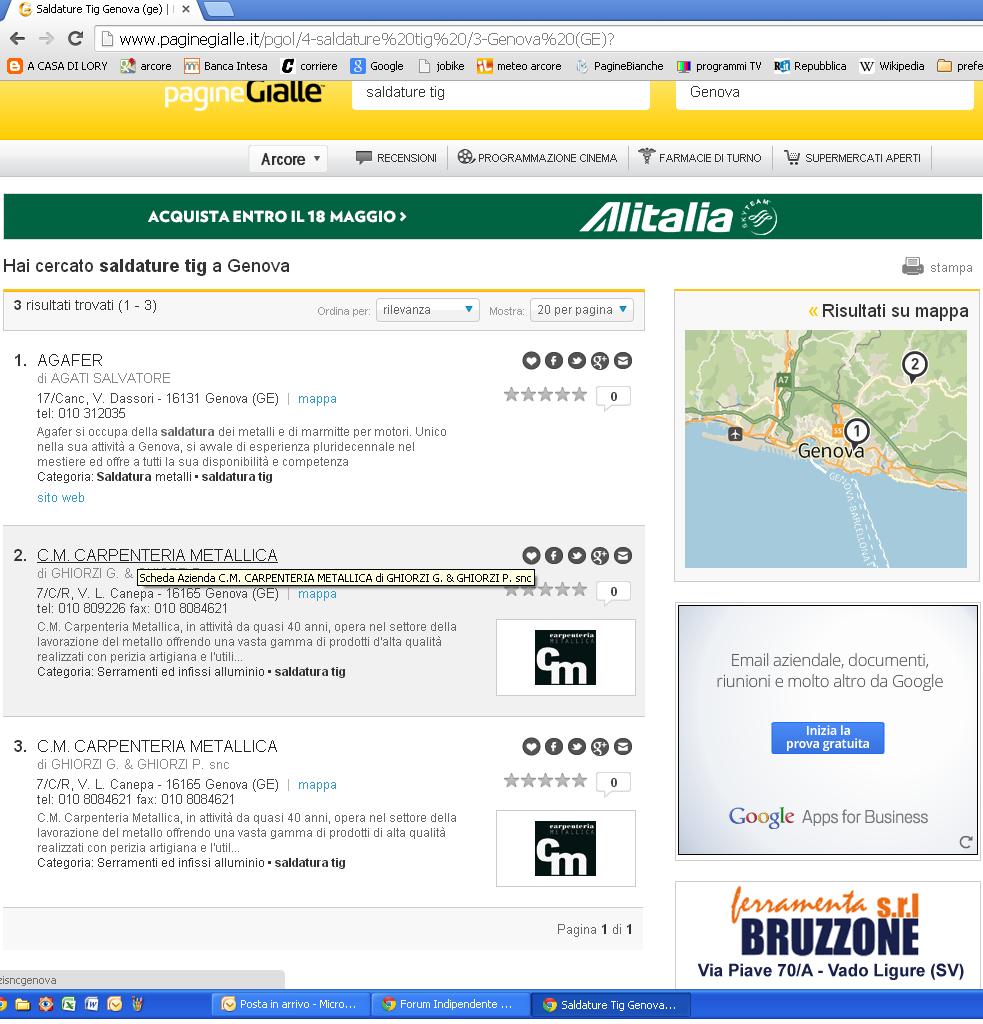The image size is (983, 1024).
Task: Click heart icon for result 2 Carpenteria Metallica
Action: click(531, 556)
